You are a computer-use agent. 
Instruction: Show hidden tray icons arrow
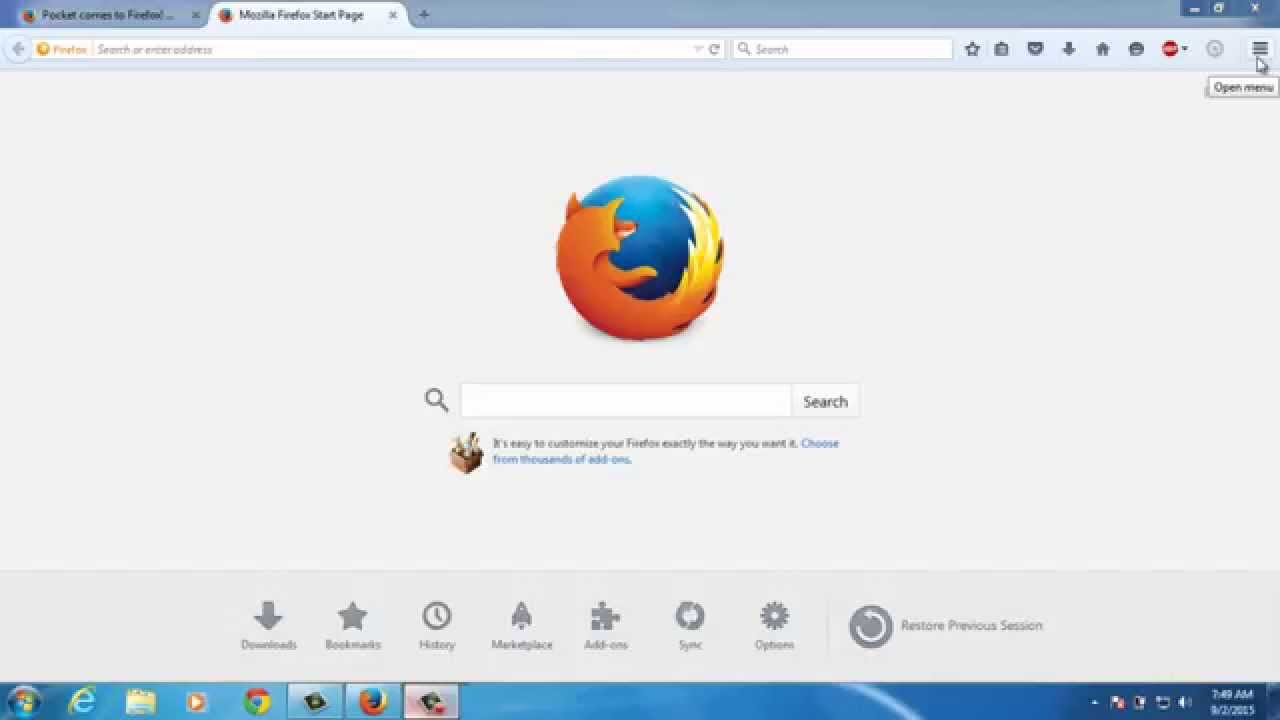[1094, 703]
